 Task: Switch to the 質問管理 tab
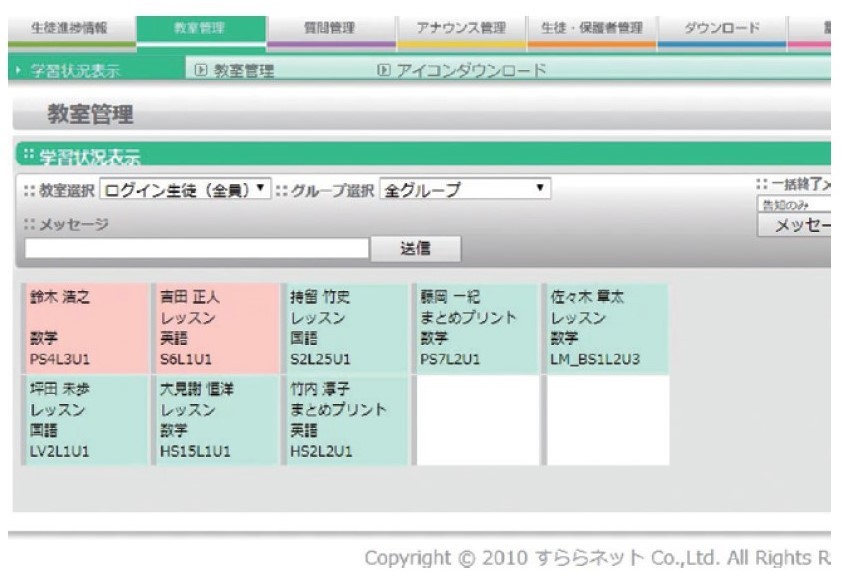[330, 29]
